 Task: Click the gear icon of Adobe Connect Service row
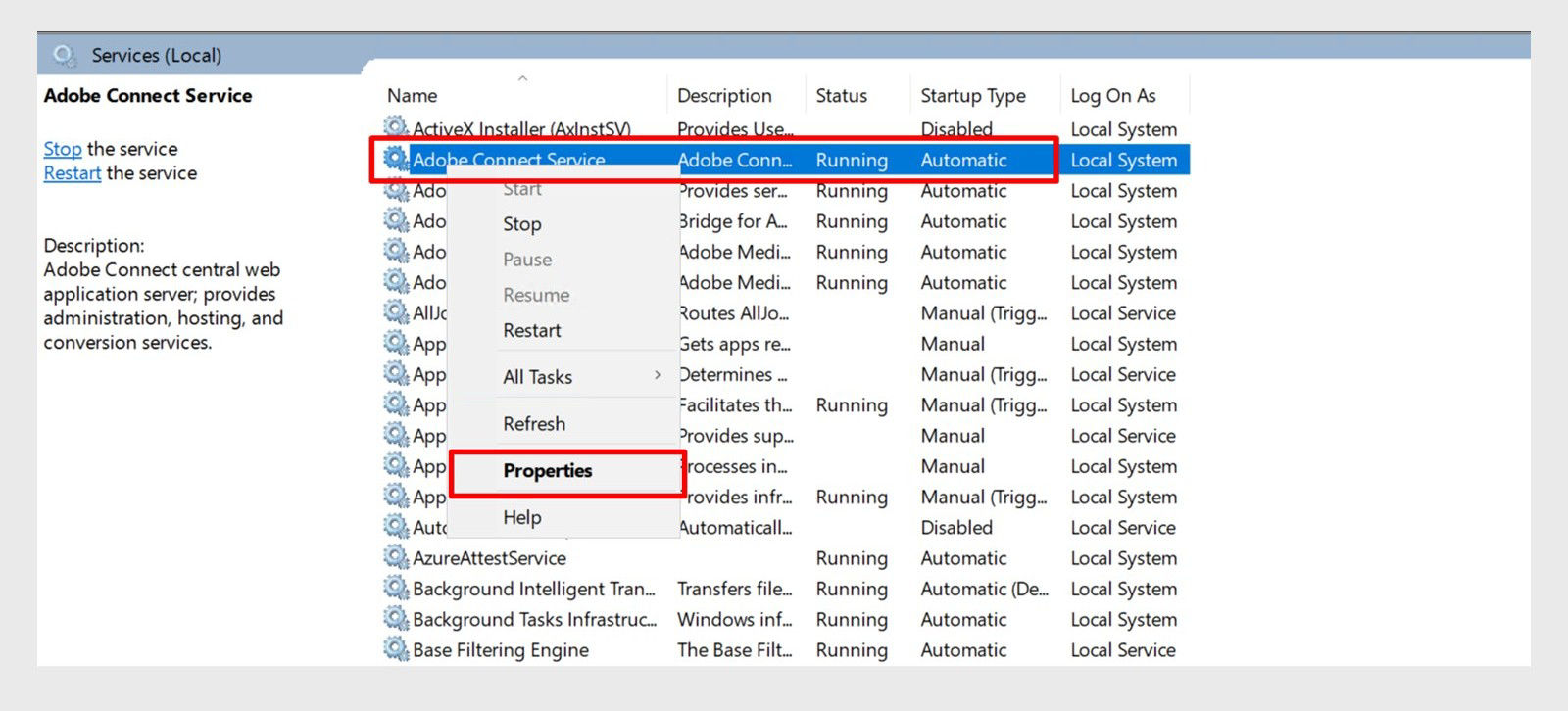click(x=396, y=159)
